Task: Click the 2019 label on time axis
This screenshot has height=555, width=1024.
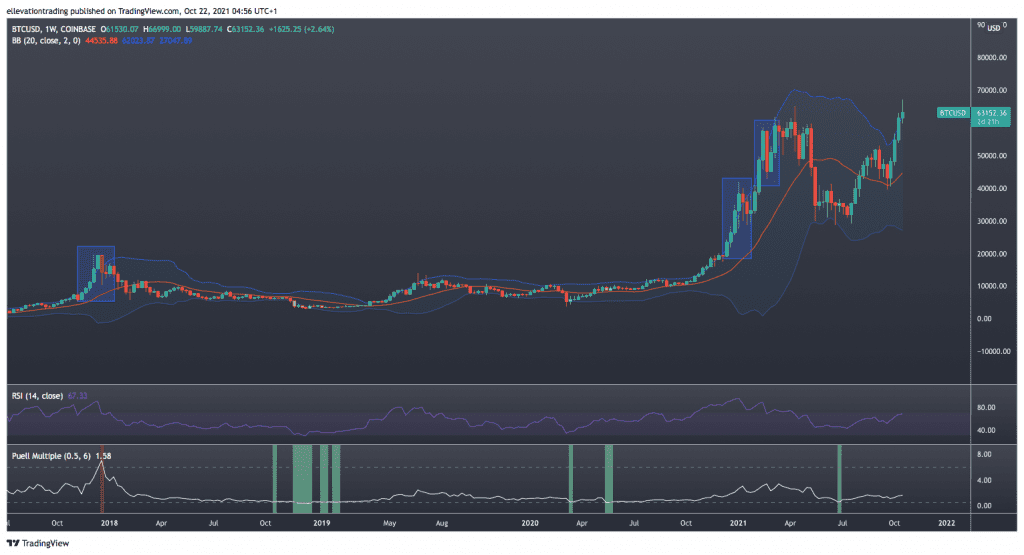Action: pyautogui.click(x=321, y=523)
